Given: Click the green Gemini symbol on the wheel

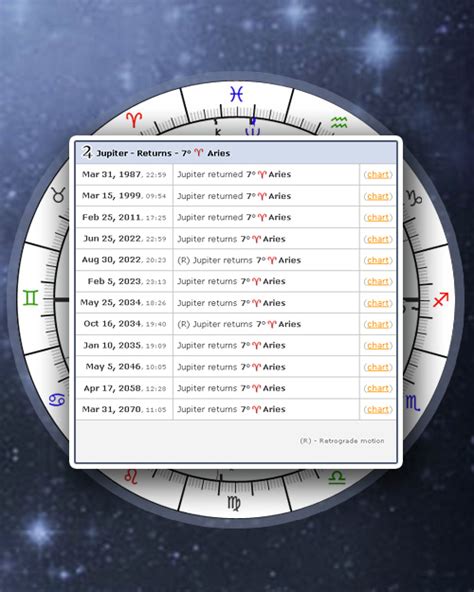Looking at the screenshot, I should (31, 298).
